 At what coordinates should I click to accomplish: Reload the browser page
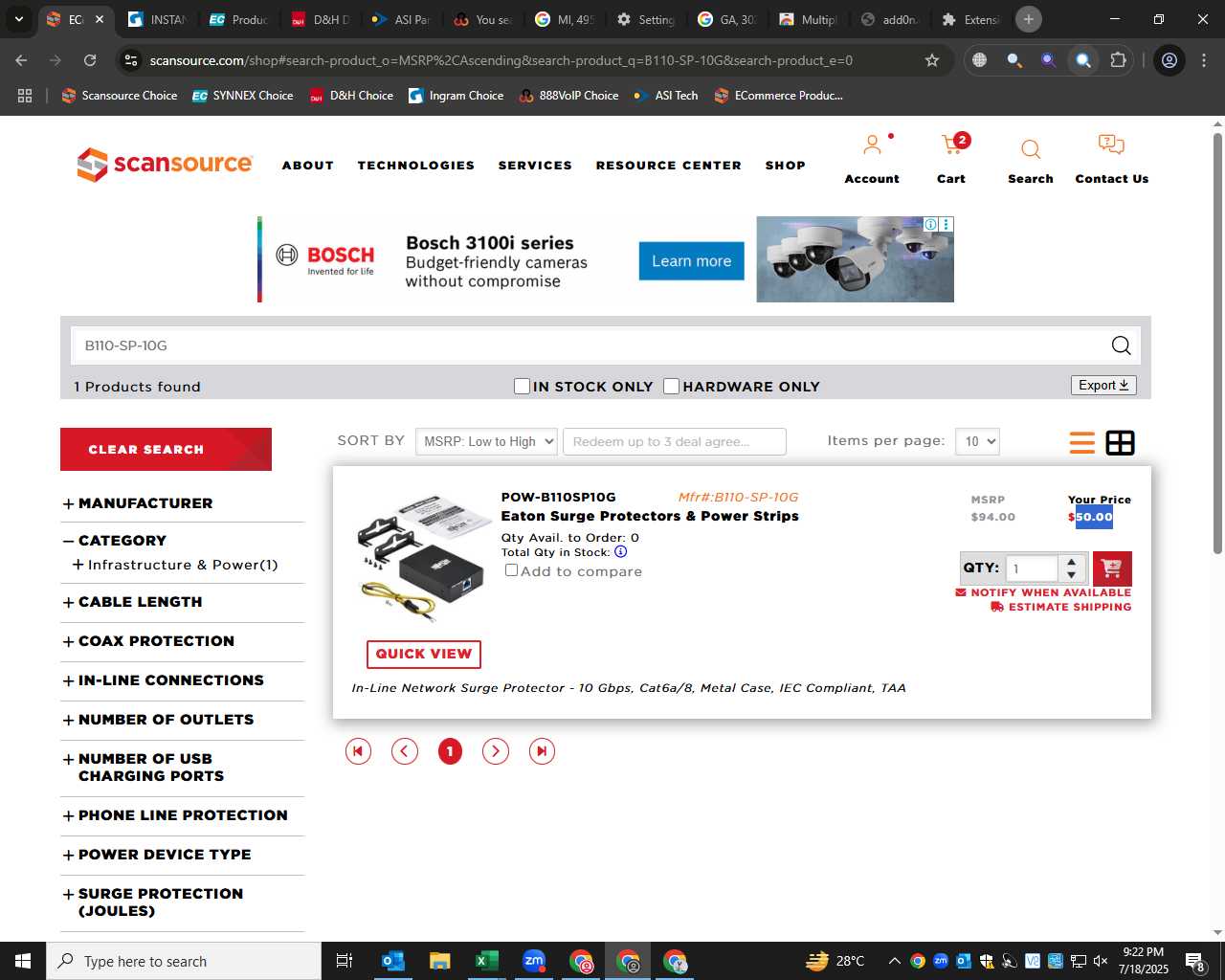pos(90,60)
